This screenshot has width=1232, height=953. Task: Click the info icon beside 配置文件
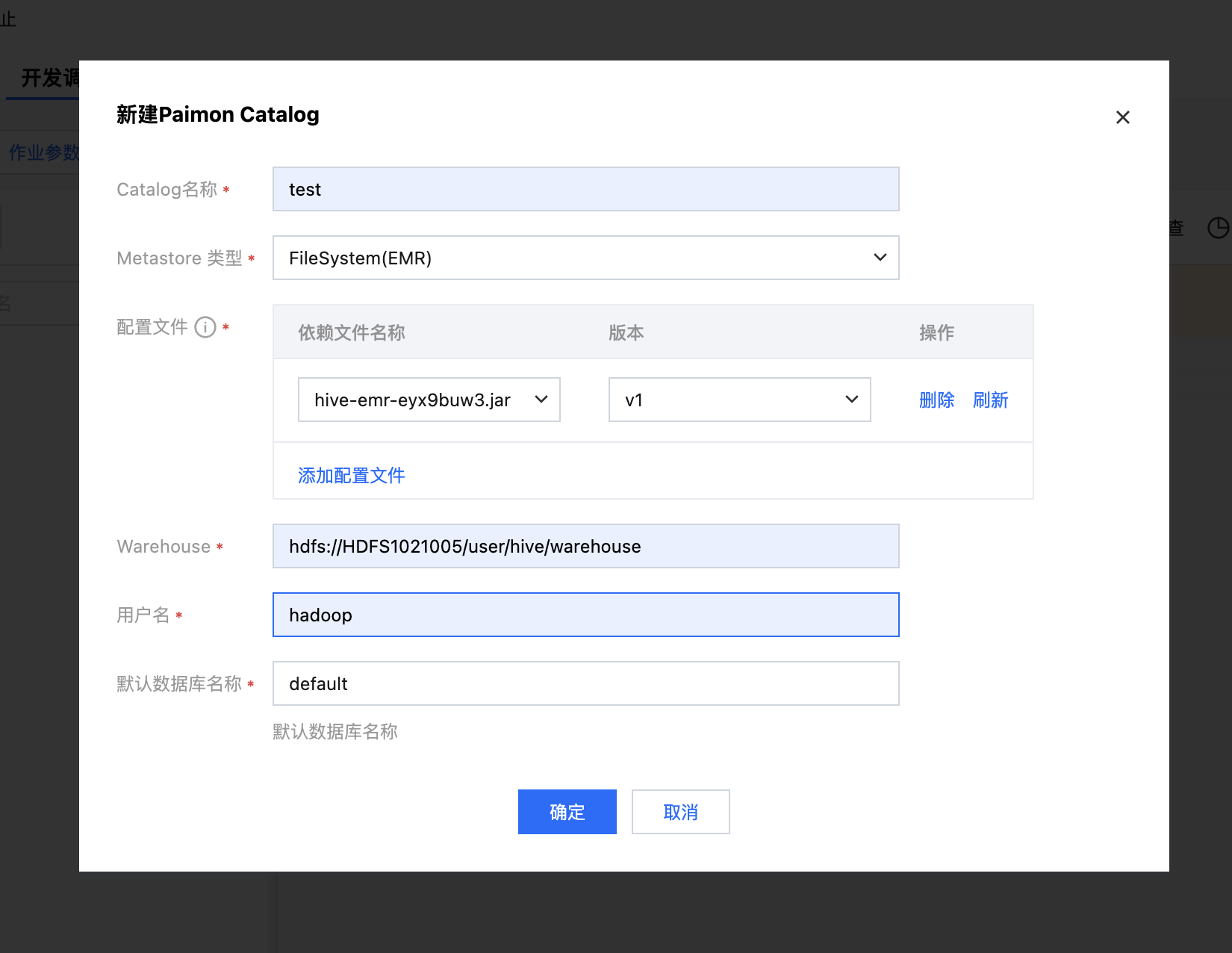pyautogui.click(x=205, y=327)
